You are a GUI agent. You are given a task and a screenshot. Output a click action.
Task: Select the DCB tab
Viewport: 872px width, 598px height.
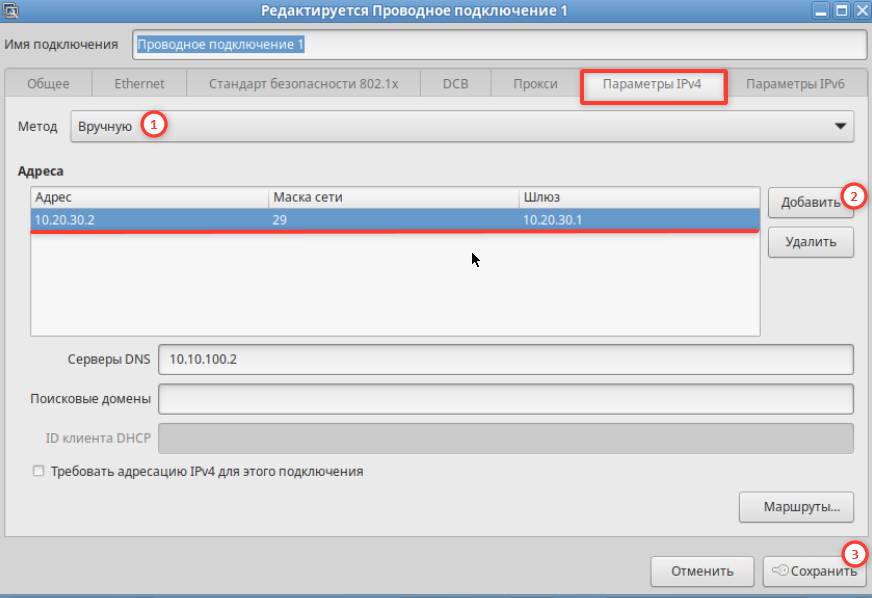point(455,84)
